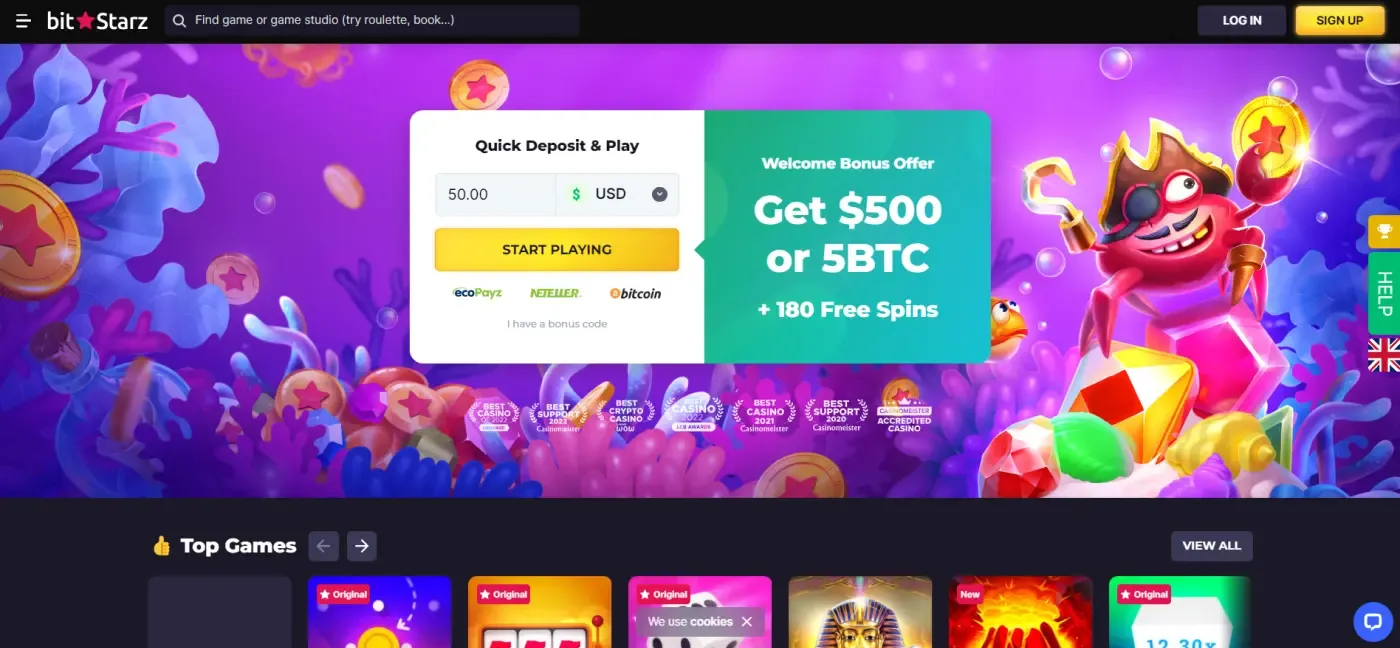
Task: Click the SIGN UP button
Action: pos(1340,21)
